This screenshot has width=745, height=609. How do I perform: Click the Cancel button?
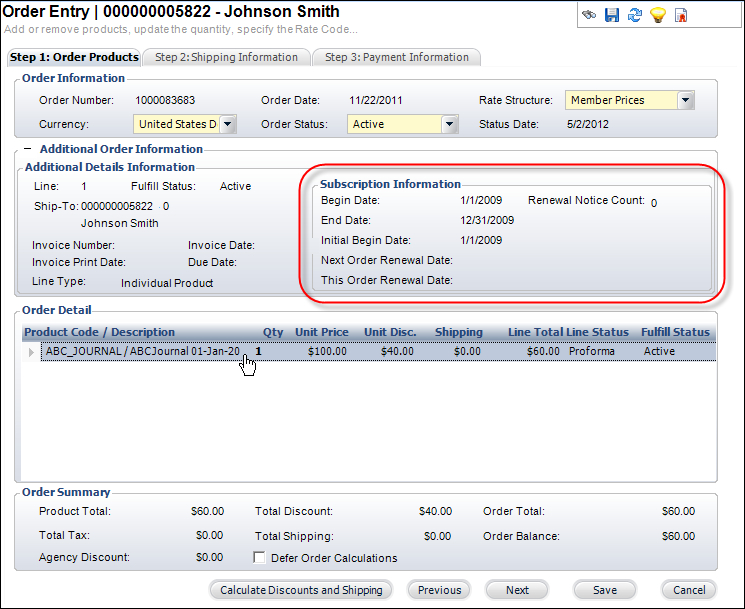(x=689, y=590)
